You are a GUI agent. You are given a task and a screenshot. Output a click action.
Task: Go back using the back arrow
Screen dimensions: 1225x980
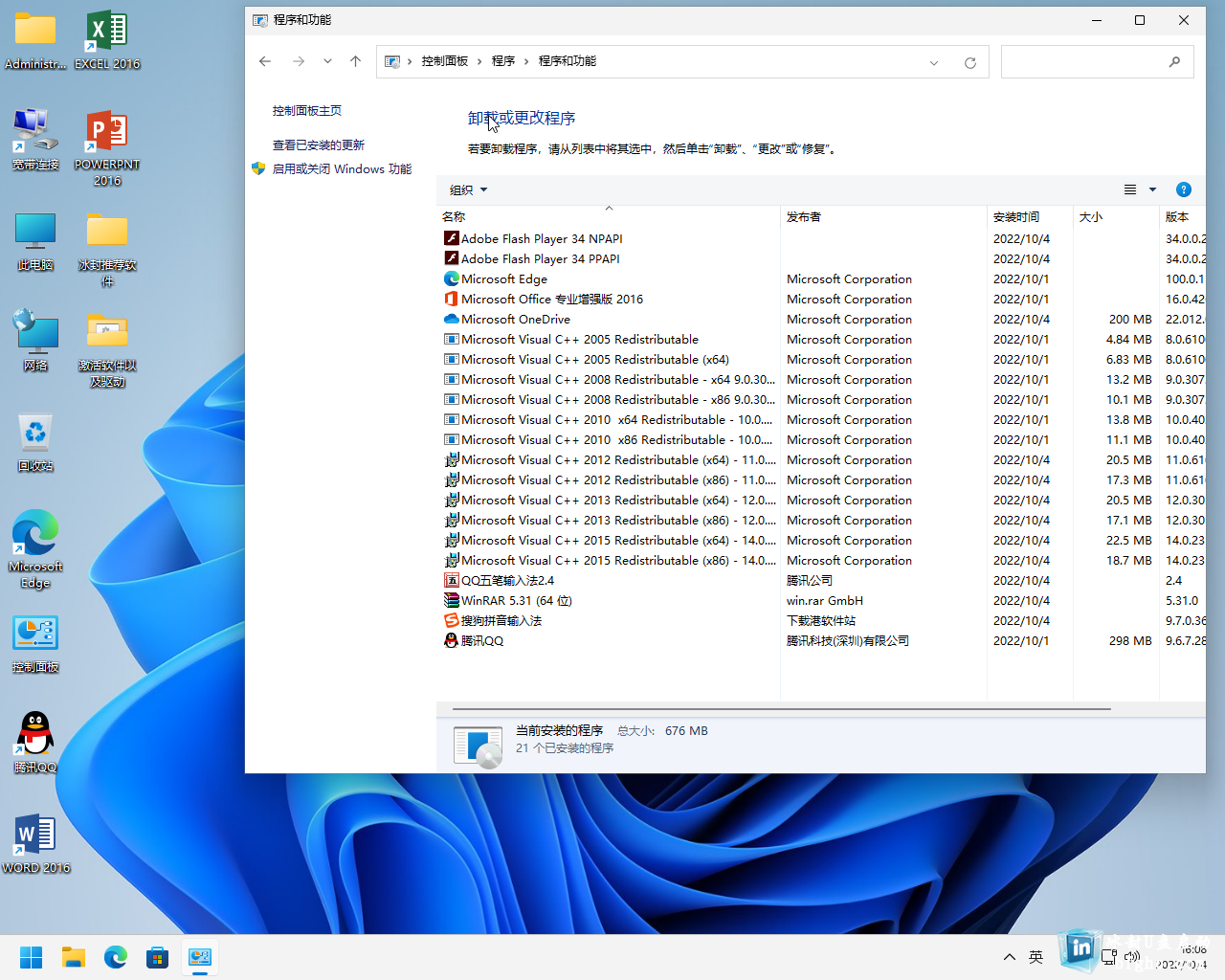pos(265,61)
